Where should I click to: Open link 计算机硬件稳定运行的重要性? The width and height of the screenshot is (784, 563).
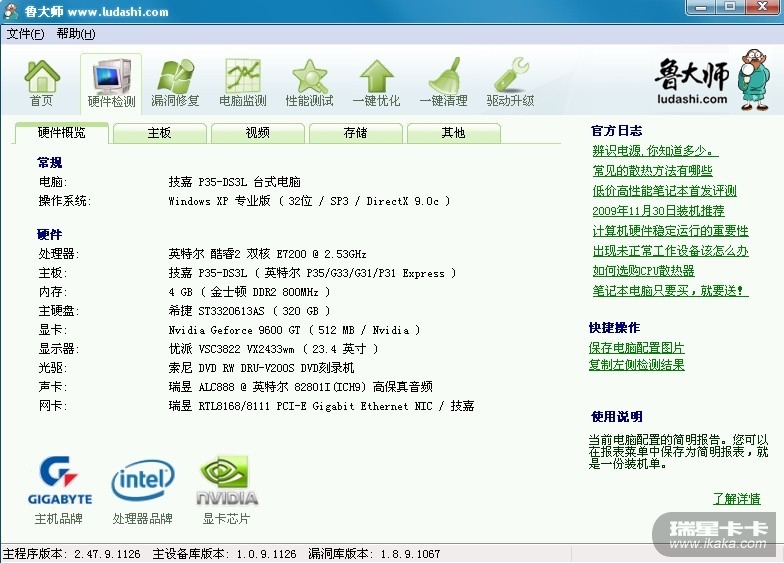coord(670,231)
